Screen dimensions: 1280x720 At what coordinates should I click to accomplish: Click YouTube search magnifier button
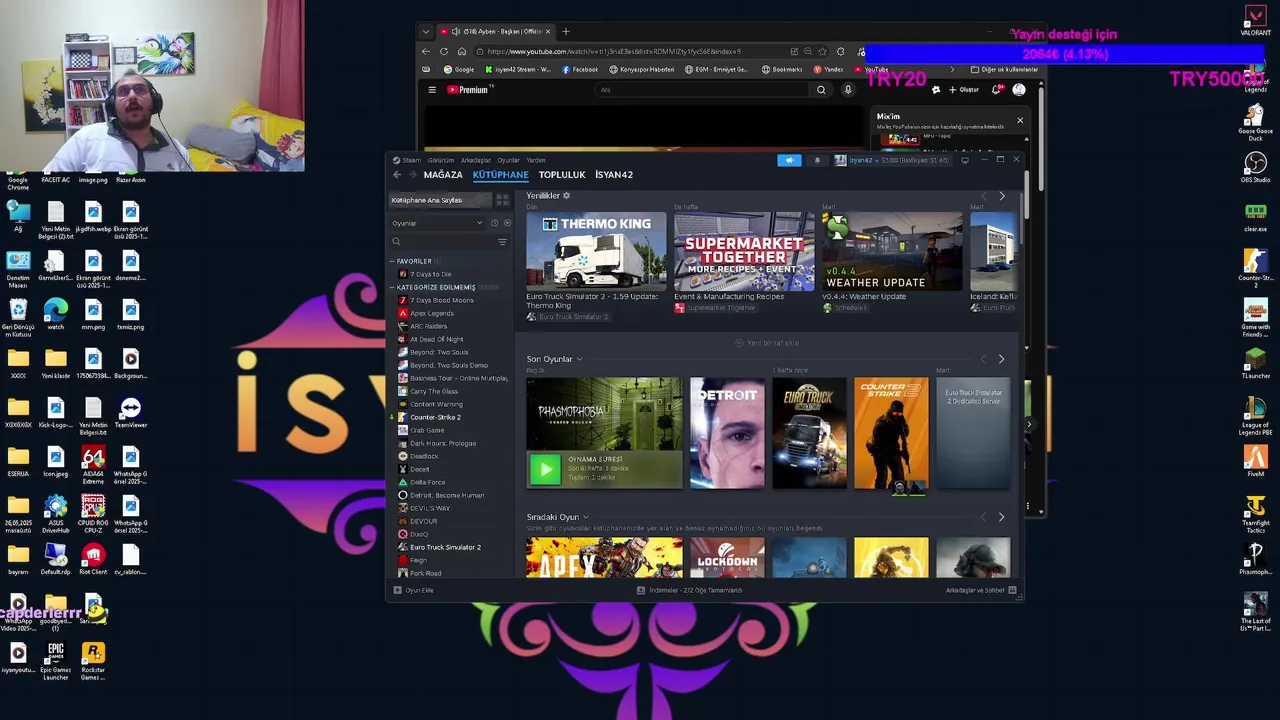[821, 90]
